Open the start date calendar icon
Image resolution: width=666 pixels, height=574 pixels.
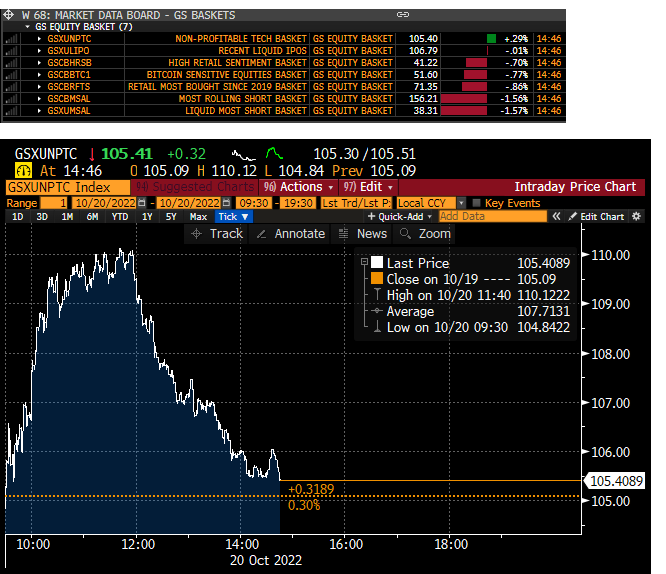(142, 203)
